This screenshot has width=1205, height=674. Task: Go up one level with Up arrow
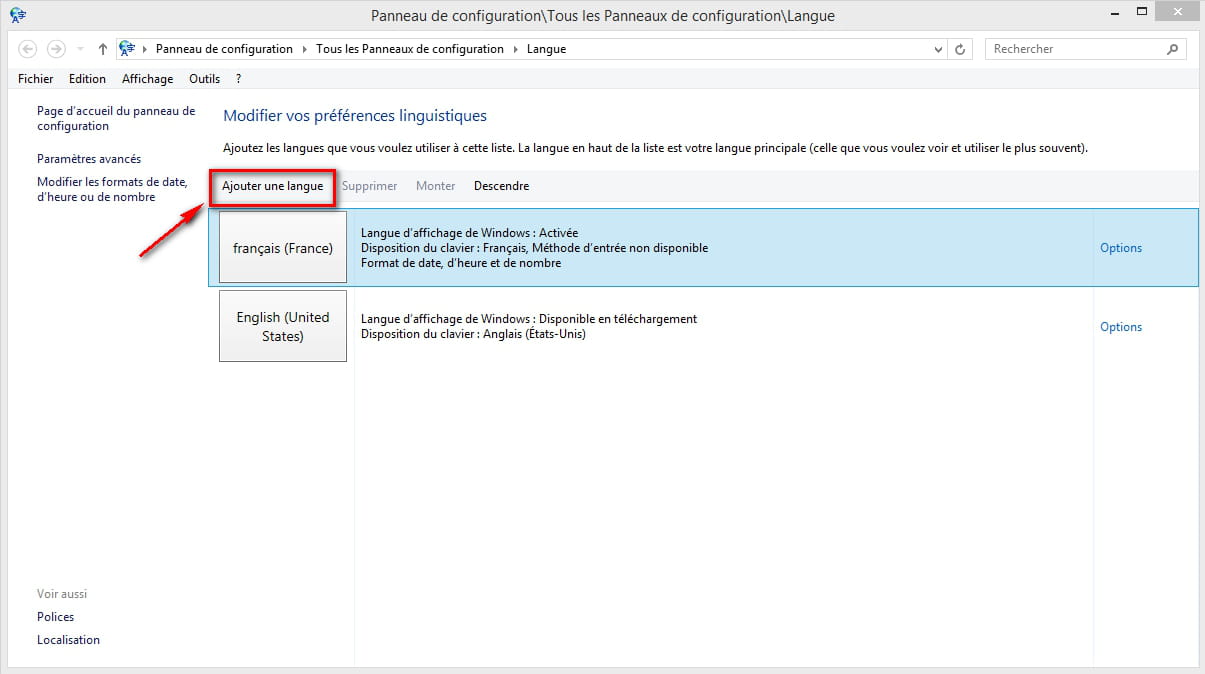[x=102, y=49]
